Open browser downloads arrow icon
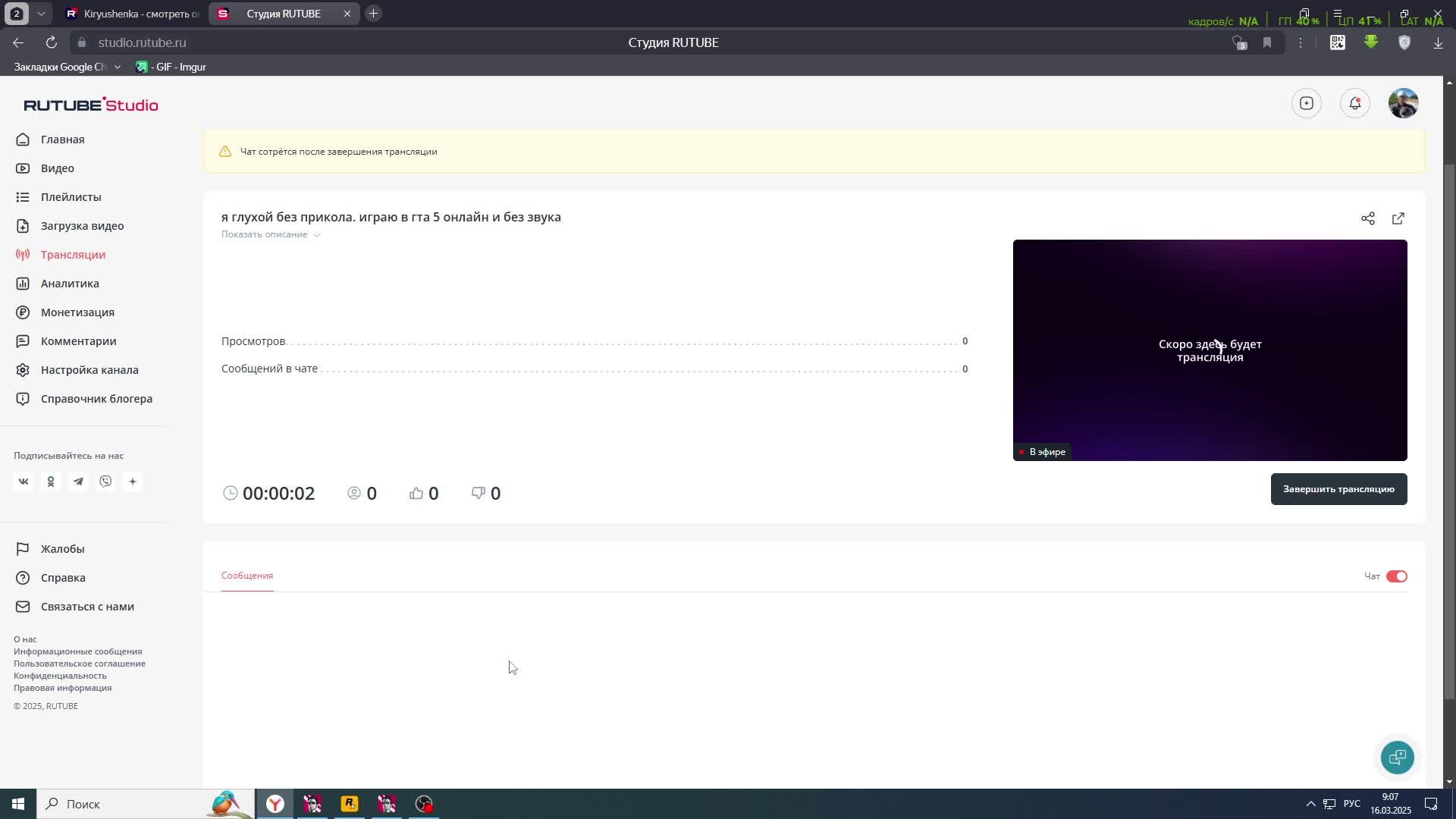Image resolution: width=1456 pixels, height=819 pixels. (1438, 42)
